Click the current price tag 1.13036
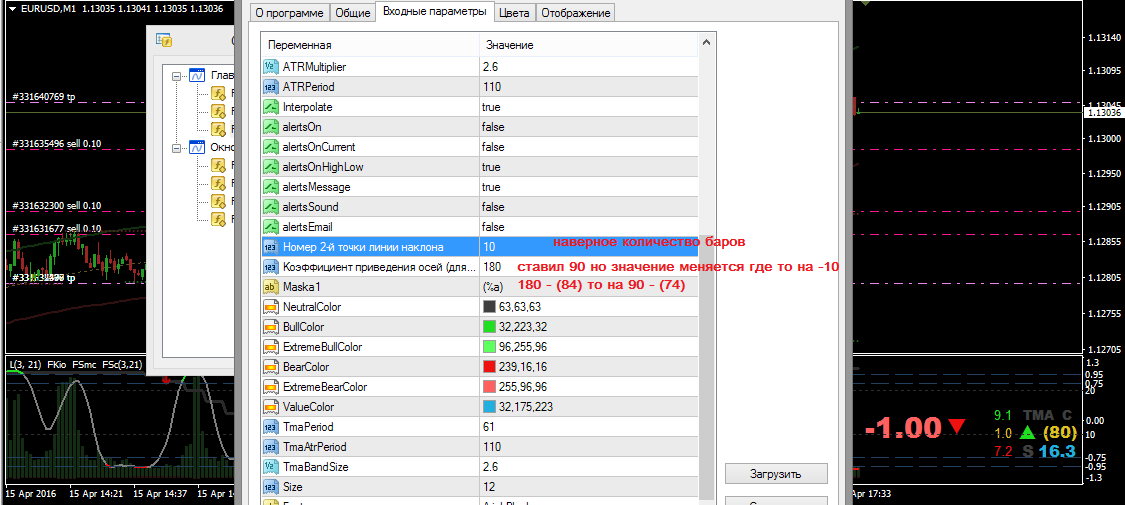This screenshot has width=1125, height=505. coord(1104,113)
